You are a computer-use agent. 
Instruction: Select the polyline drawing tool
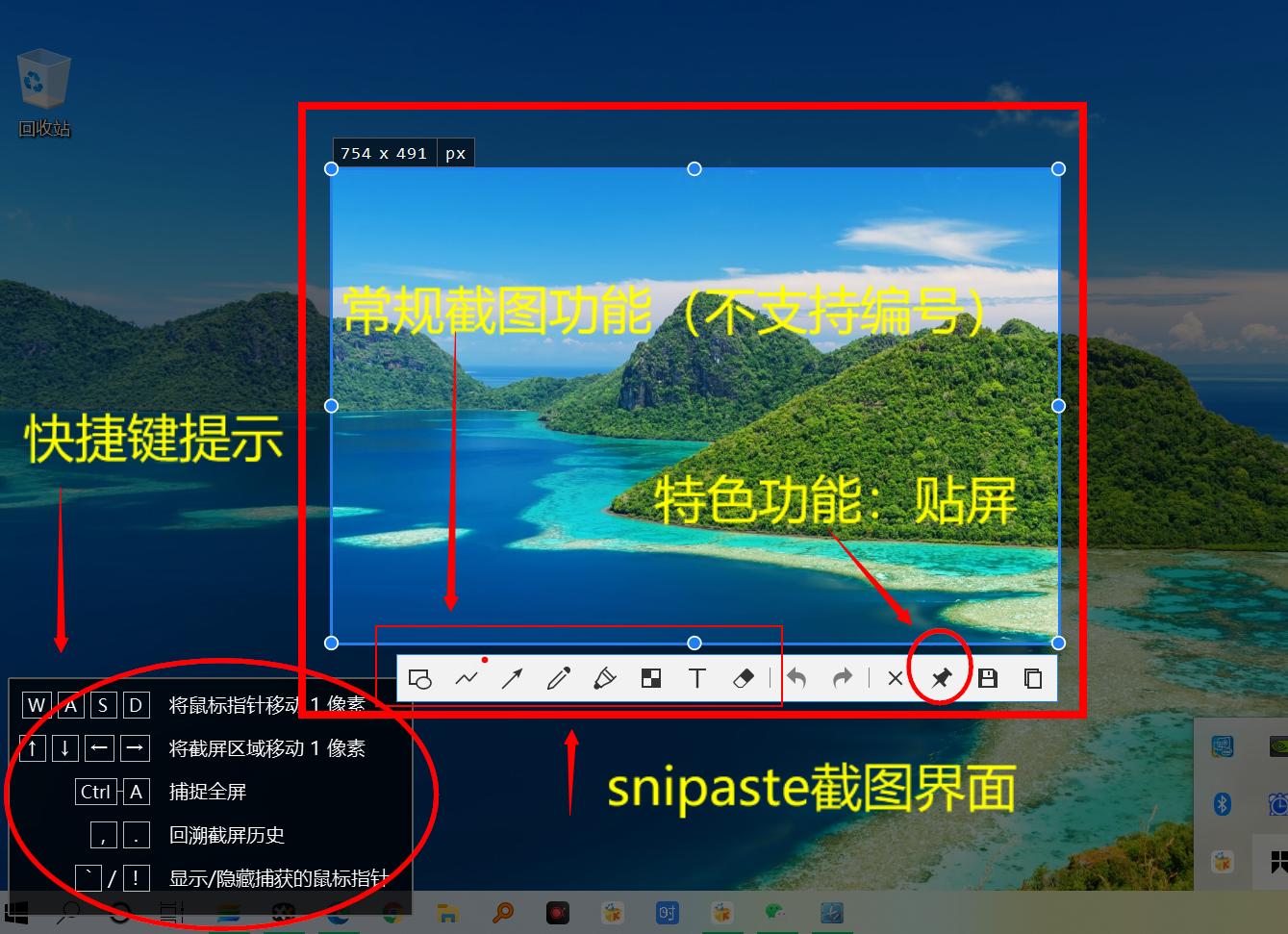[x=467, y=679]
